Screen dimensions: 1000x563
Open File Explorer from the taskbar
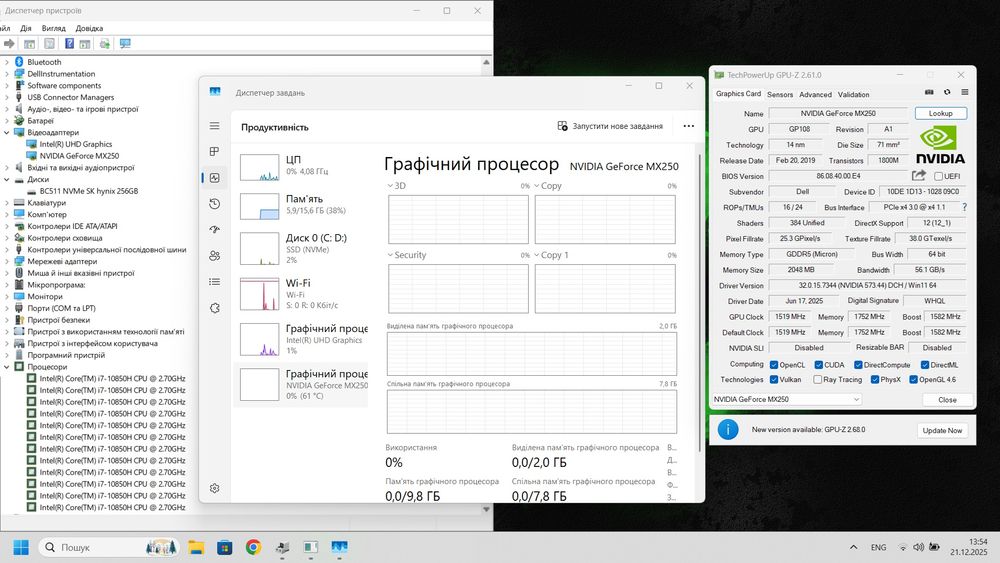pyautogui.click(x=196, y=547)
